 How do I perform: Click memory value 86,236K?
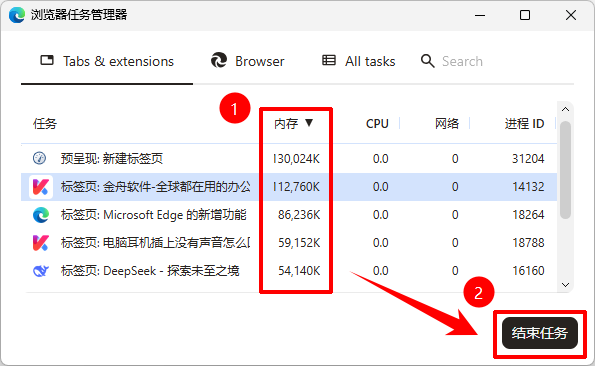299,215
